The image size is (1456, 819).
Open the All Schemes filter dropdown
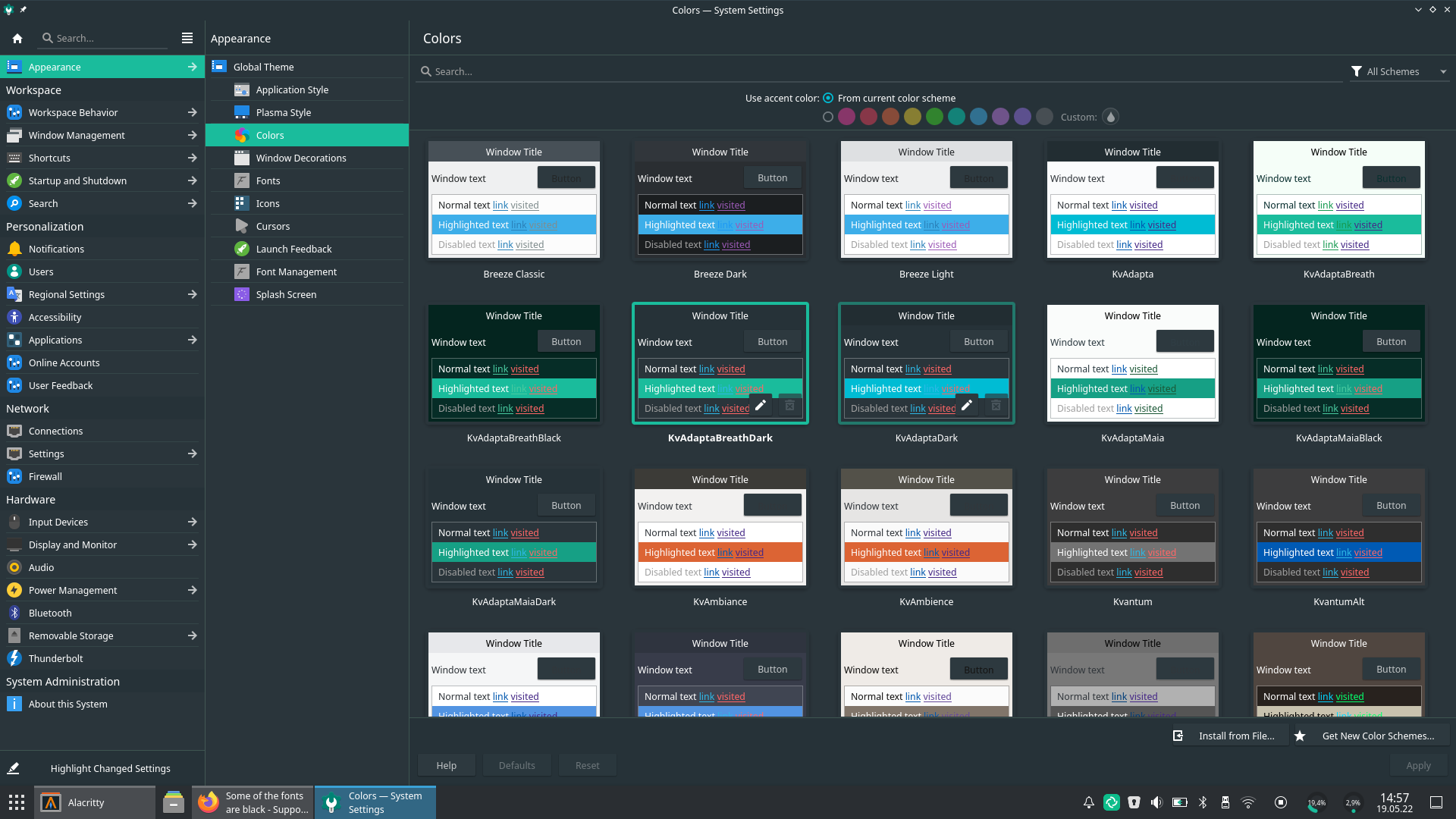click(x=1399, y=71)
